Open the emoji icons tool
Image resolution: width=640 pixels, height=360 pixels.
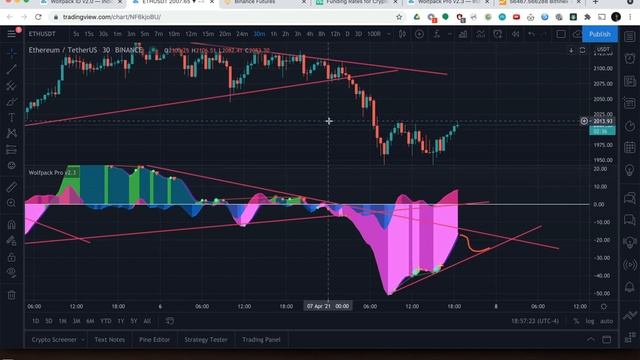pos(11,166)
